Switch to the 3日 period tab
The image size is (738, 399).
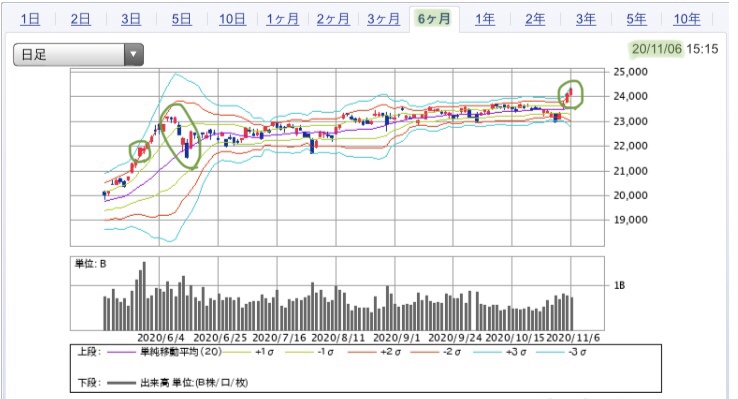(x=131, y=19)
